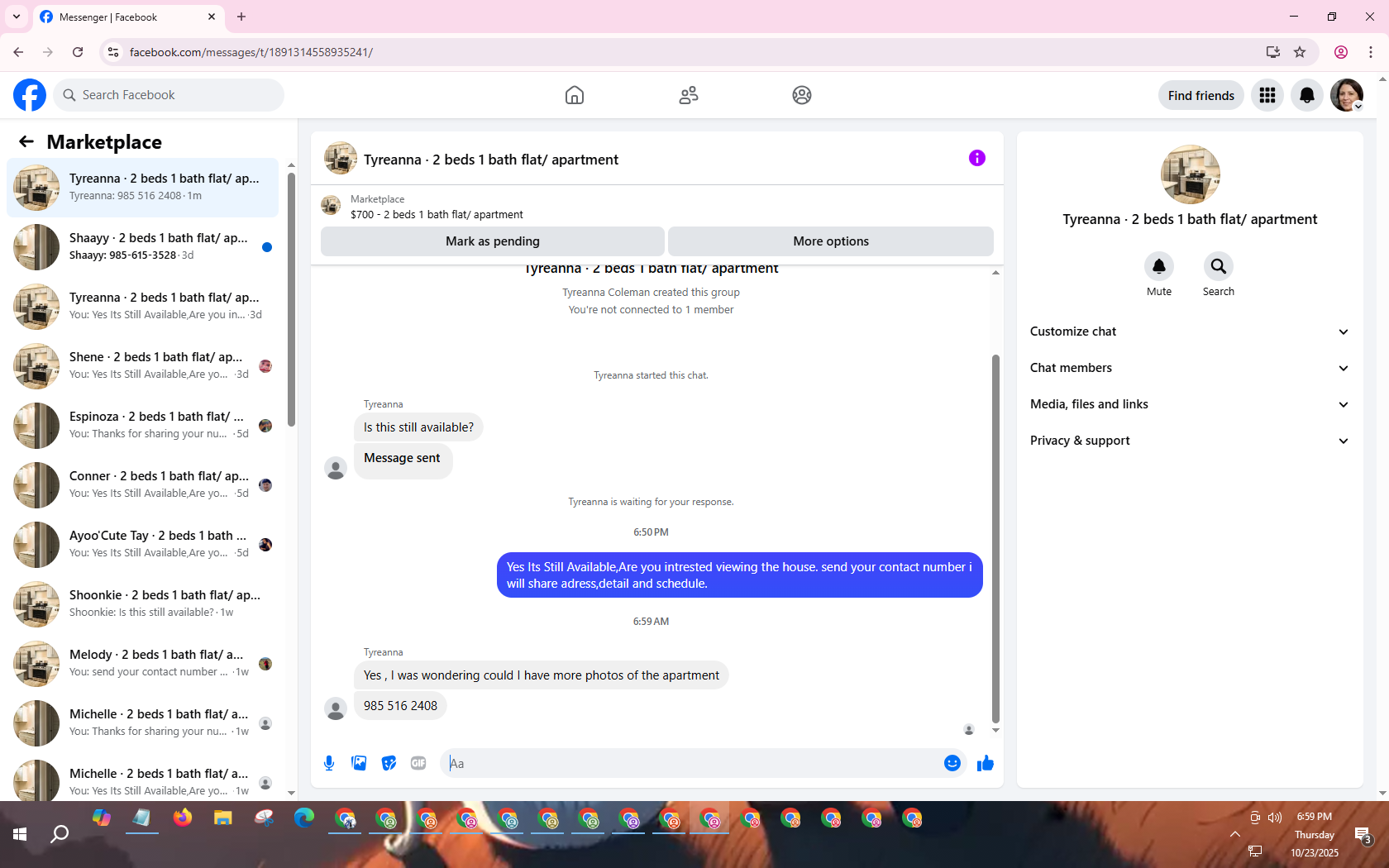The height and width of the screenshot is (868, 1389).
Task: Search in conversation magnifier icon
Action: (1219, 266)
